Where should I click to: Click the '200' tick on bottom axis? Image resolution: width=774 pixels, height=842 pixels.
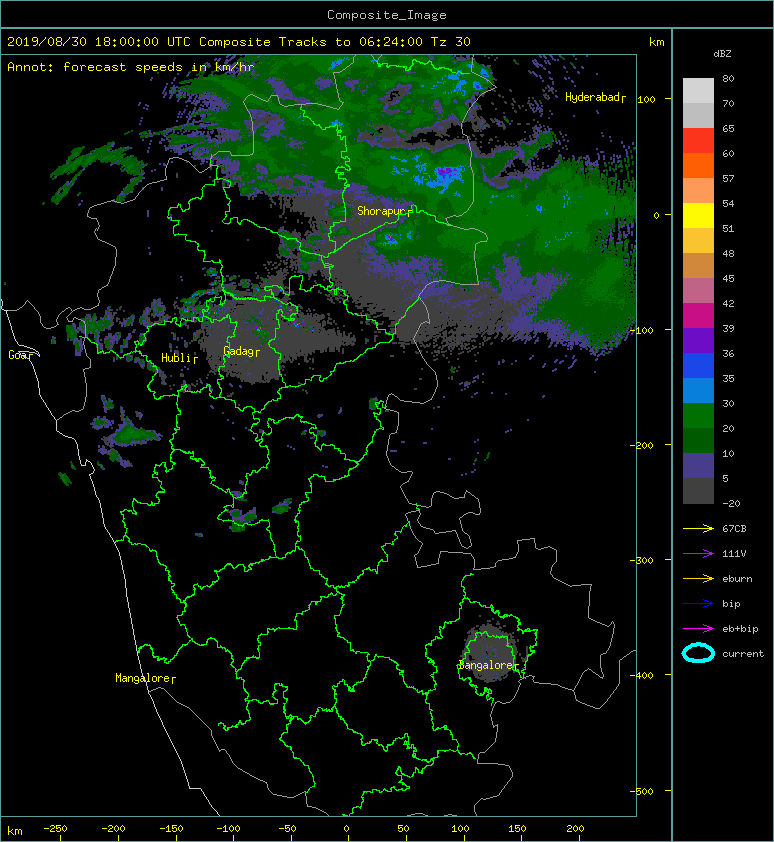click(575, 829)
